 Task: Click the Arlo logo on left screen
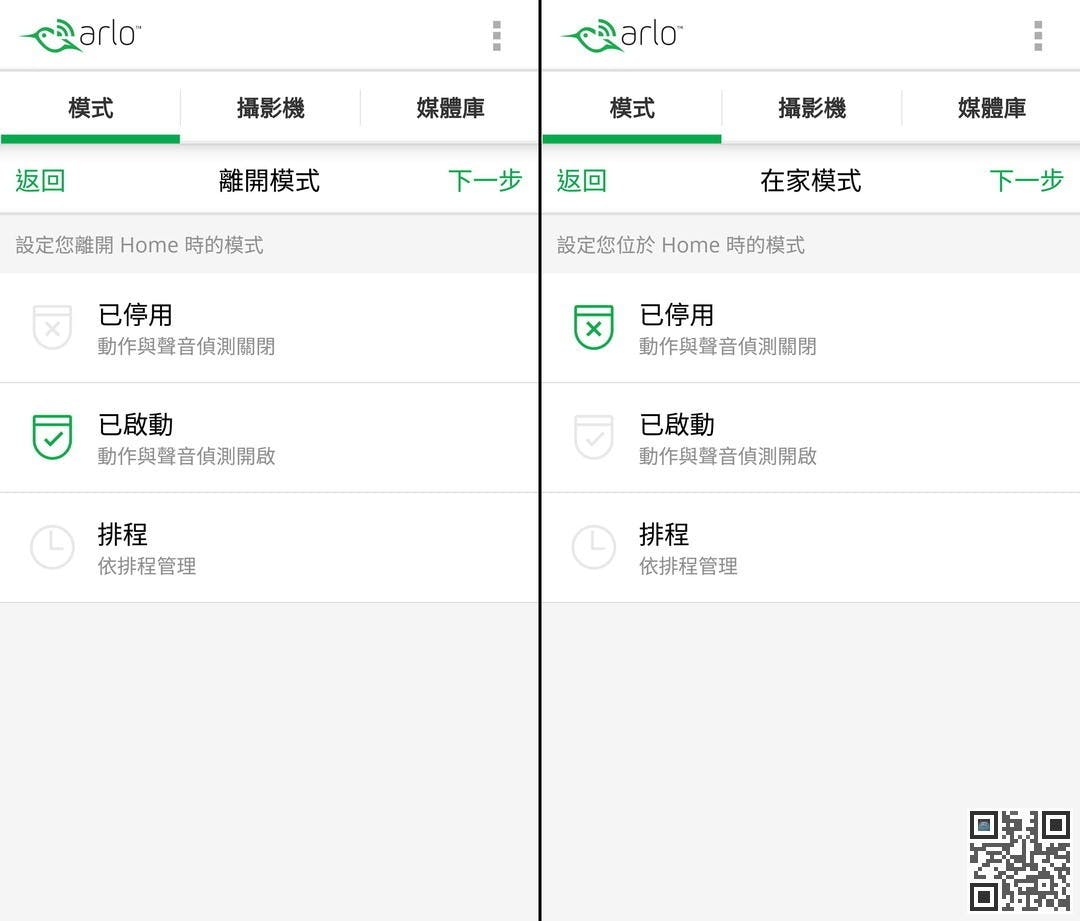pos(81,35)
